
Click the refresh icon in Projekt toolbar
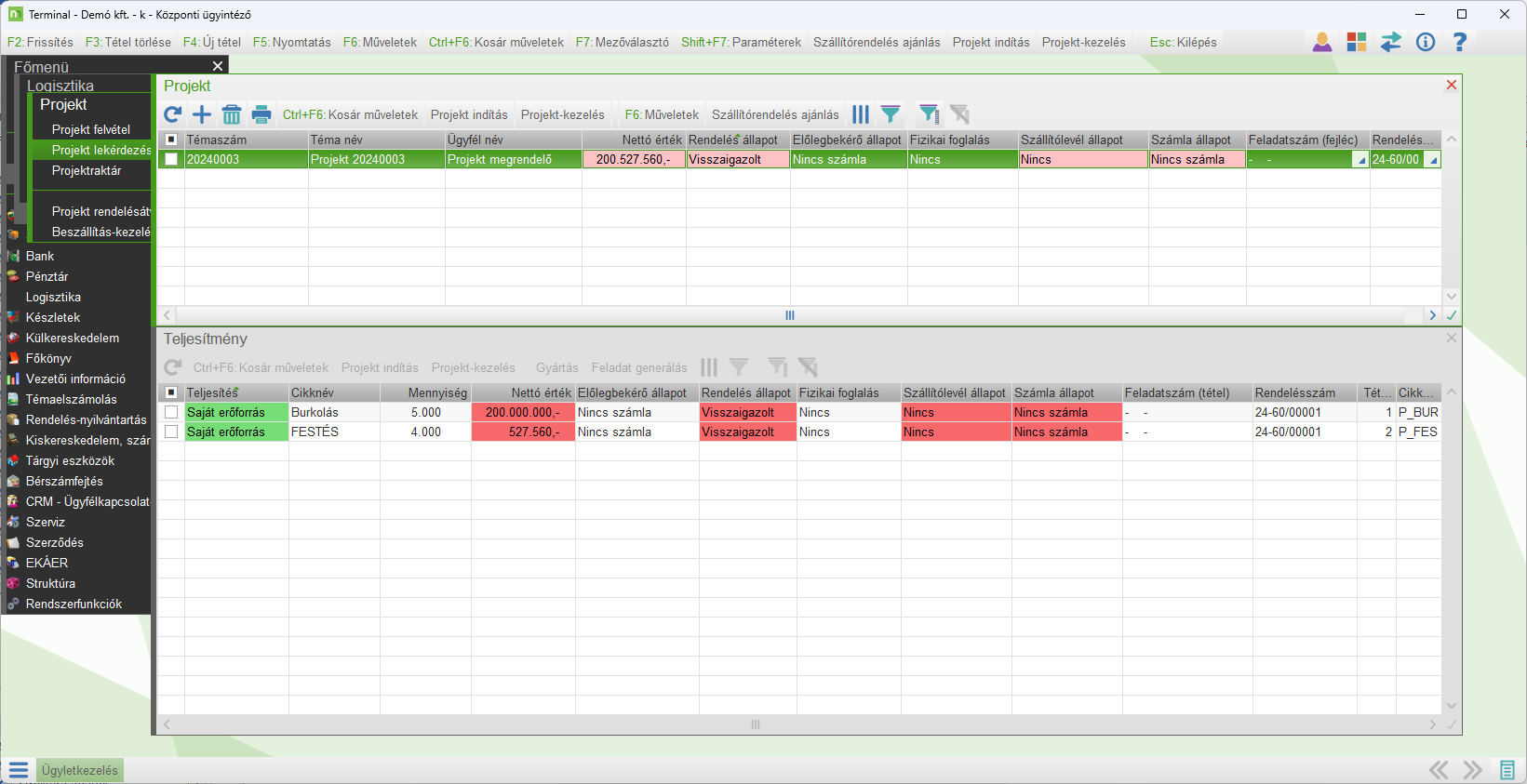click(172, 114)
